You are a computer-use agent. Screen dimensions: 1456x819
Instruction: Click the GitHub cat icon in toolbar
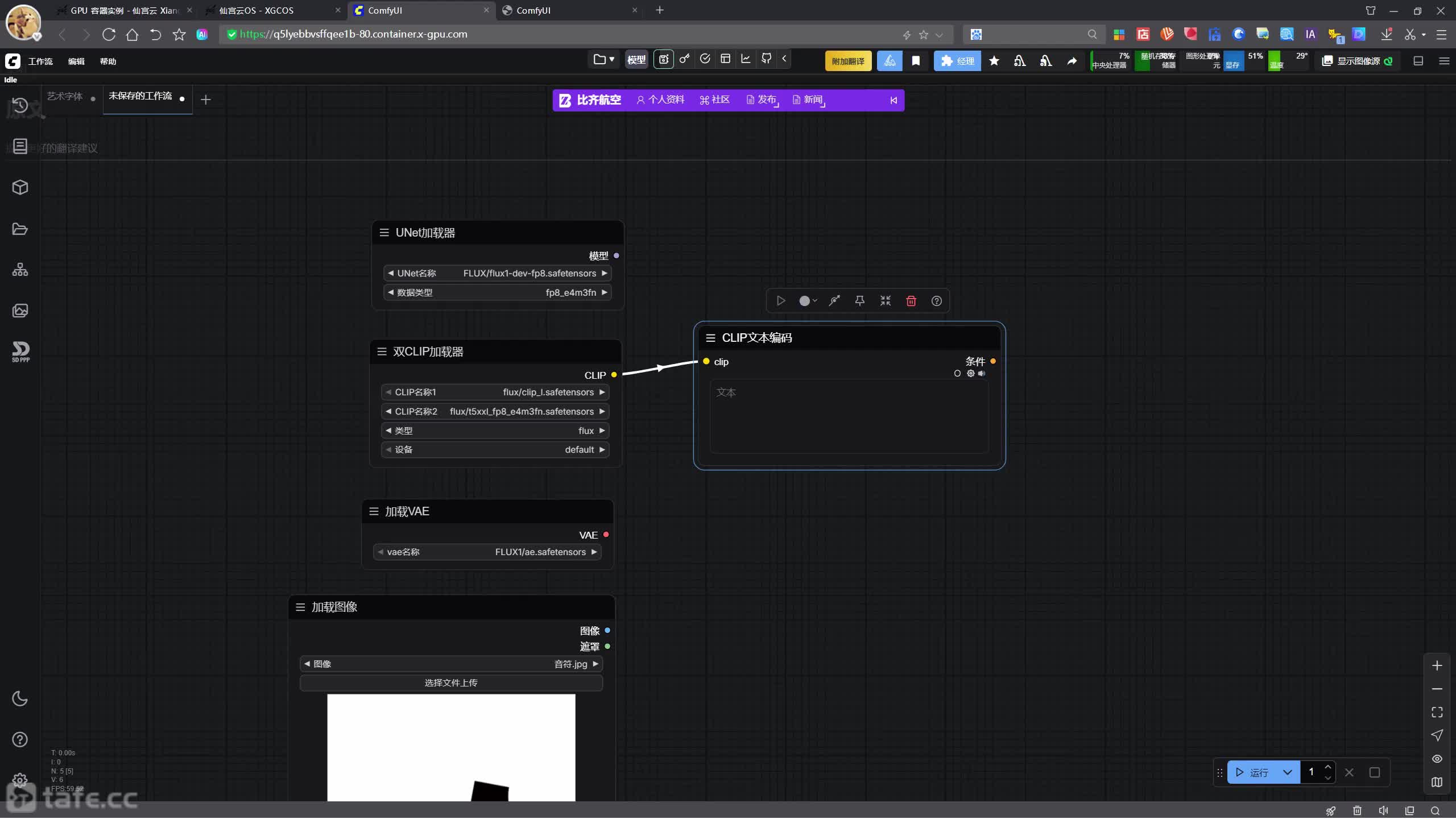coord(766,59)
